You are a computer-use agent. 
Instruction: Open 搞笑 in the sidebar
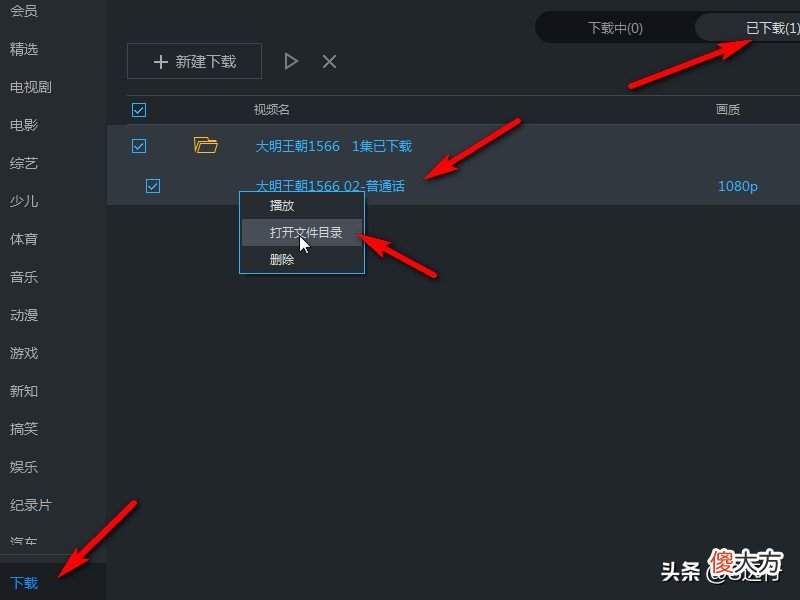click(x=23, y=429)
